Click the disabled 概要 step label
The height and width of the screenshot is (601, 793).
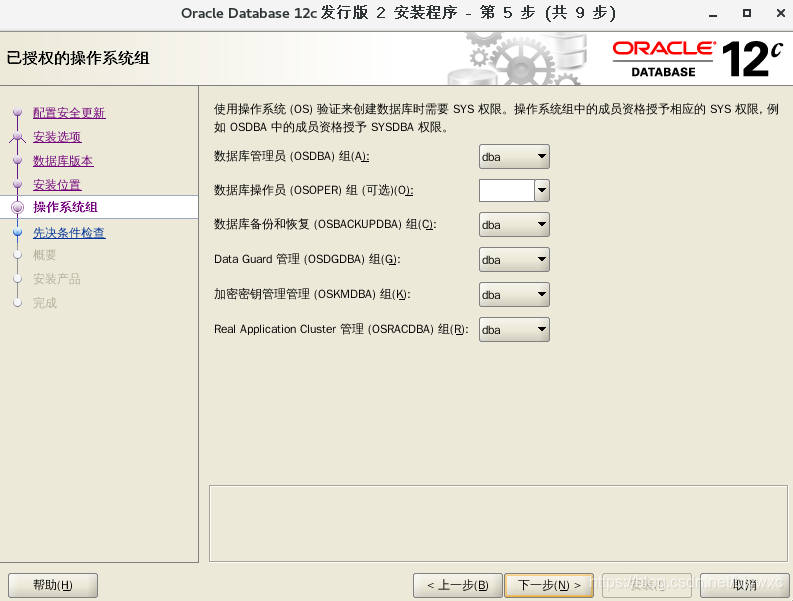pos(45,255)
